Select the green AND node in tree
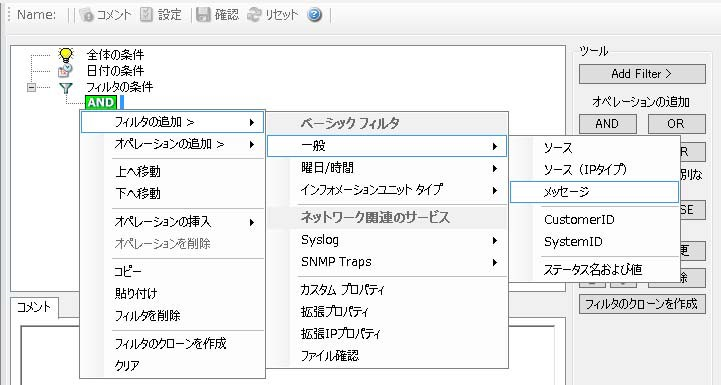Image resolution: width=721 pixels, height=385 pixels. click(x=101, y=102)
